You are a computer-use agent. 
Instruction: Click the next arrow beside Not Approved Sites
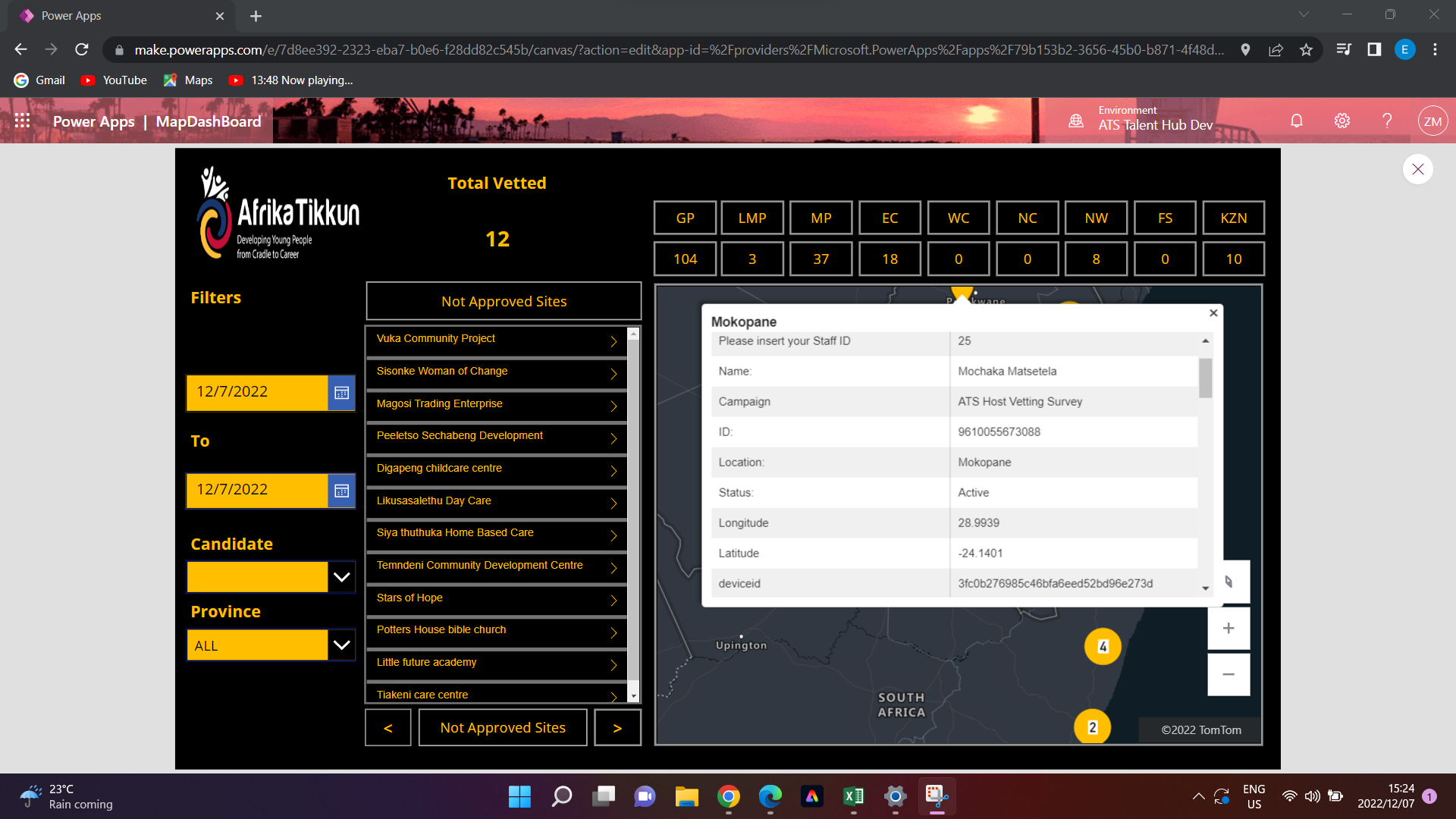tap(617, 727)
